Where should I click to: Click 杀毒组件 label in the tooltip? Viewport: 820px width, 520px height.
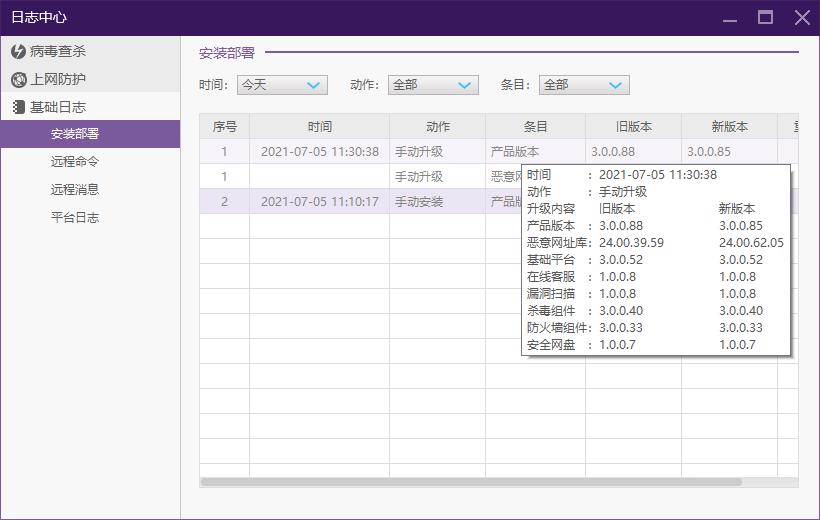(551, 311)
